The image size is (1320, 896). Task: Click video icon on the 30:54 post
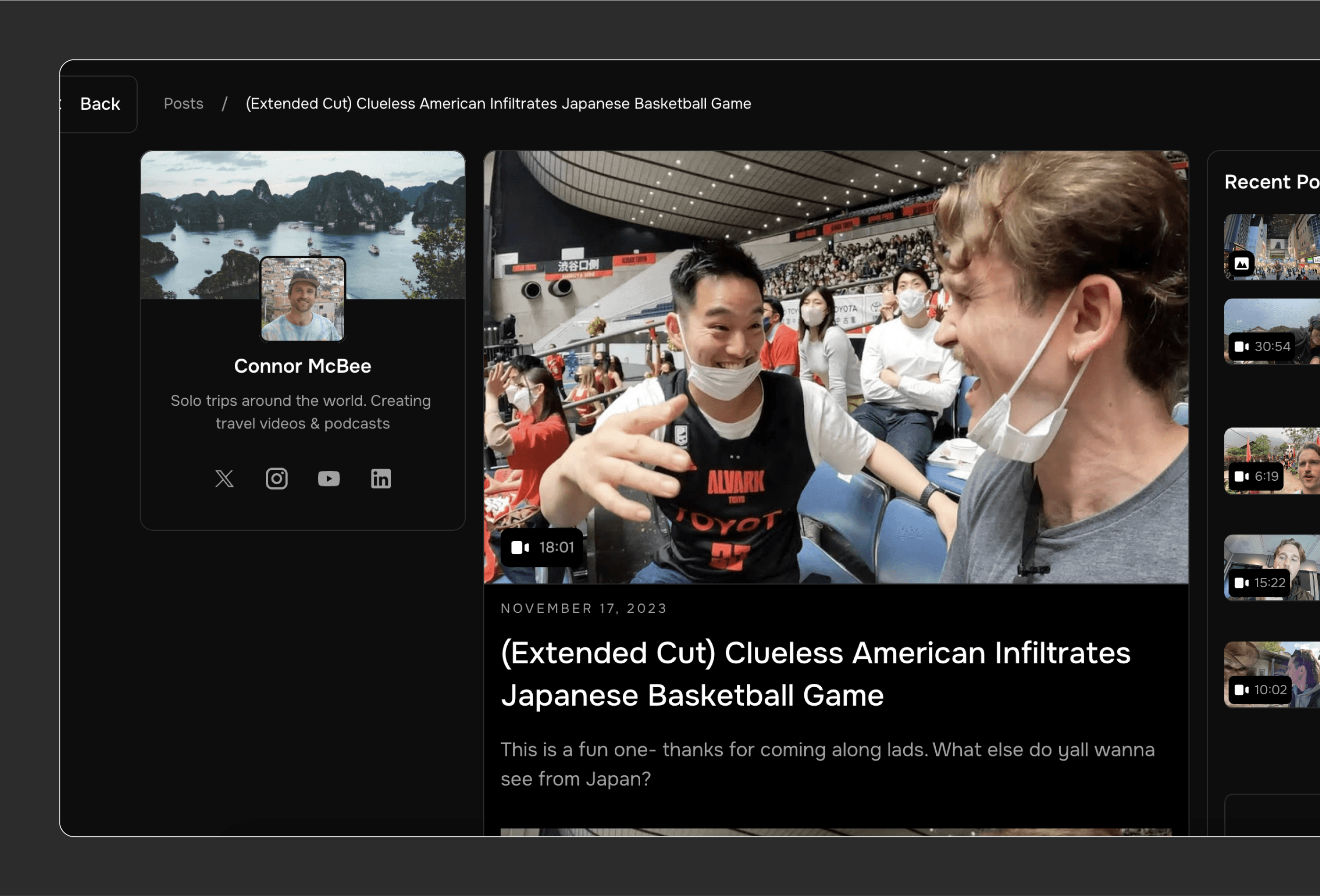(x=1242, y=347)
